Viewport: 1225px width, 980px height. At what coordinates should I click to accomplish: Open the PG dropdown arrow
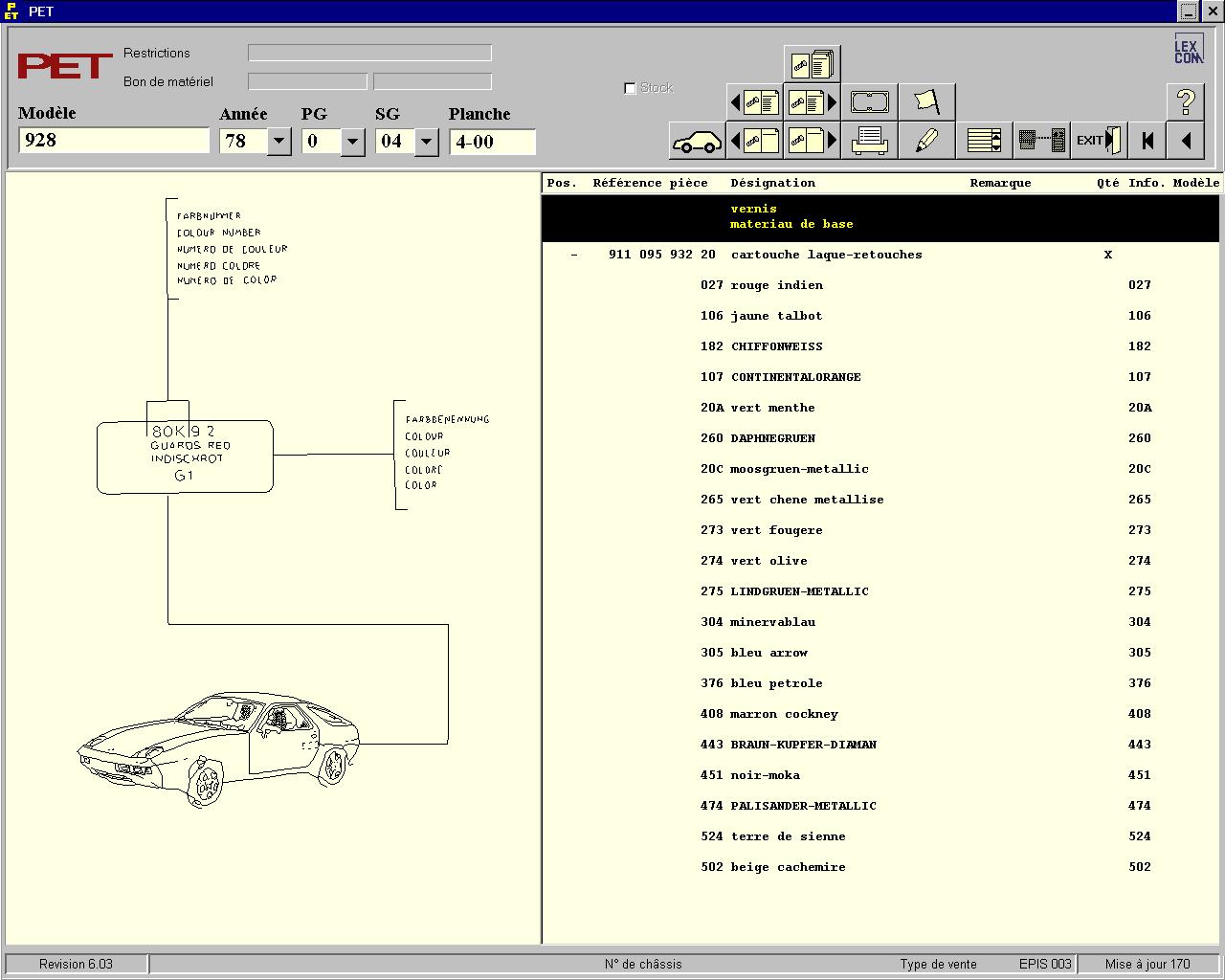click(352, 142)
